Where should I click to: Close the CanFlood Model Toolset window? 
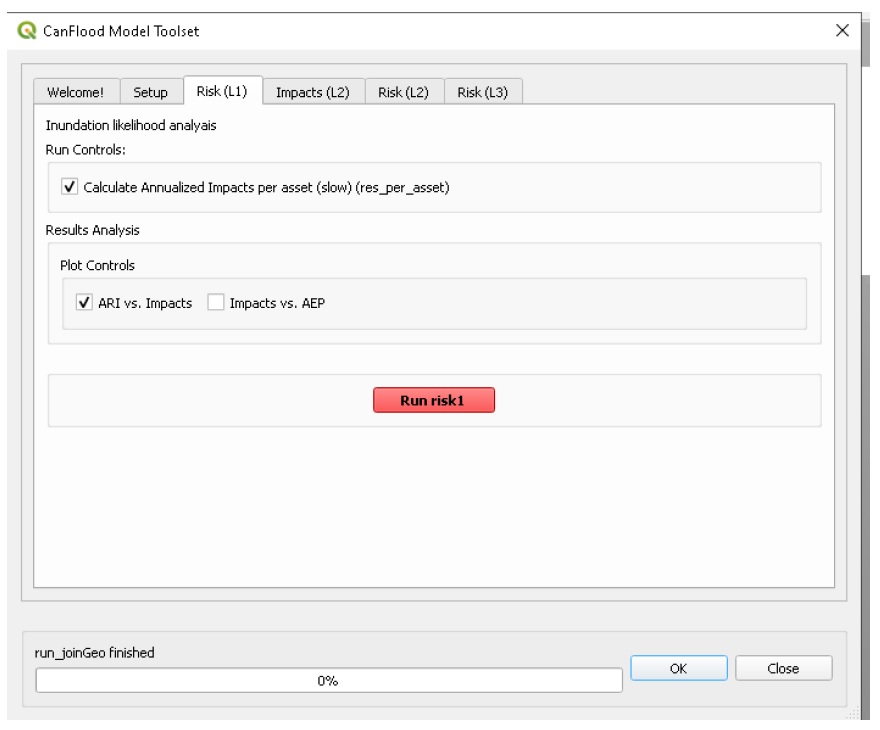842,30
